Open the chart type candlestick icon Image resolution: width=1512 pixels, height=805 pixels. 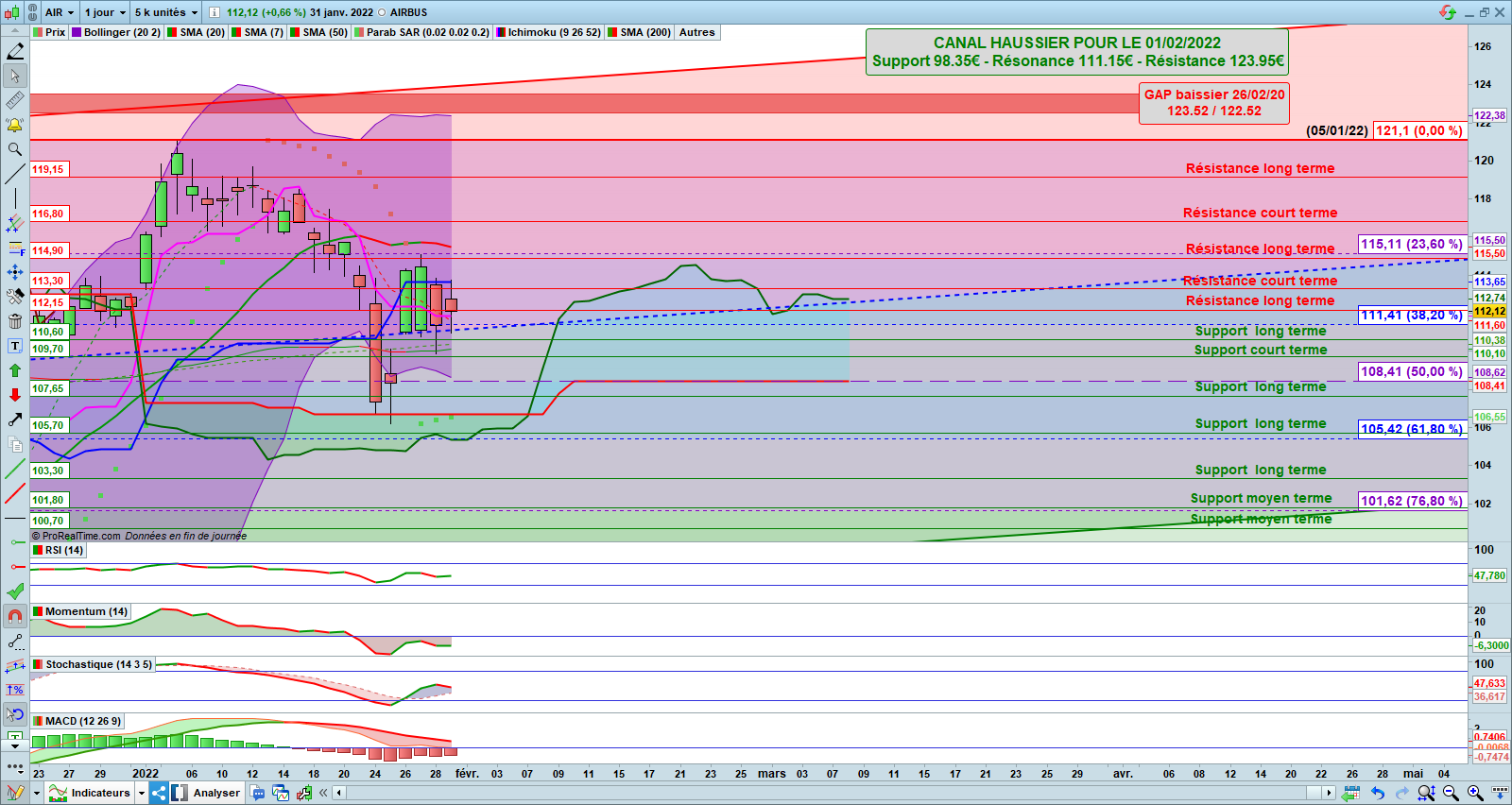(x=11, y=12)
